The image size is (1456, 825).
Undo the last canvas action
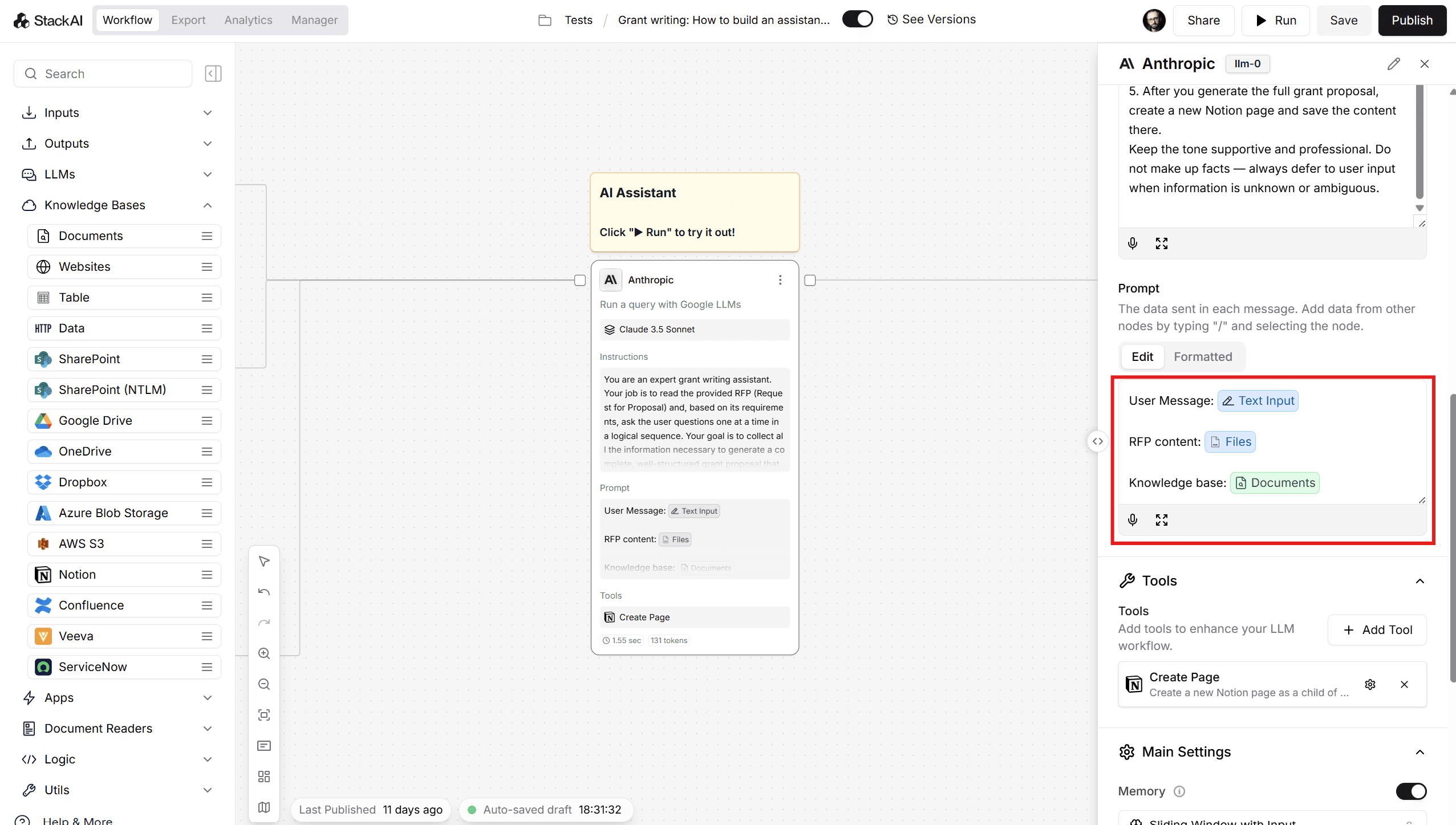point(264,592)
